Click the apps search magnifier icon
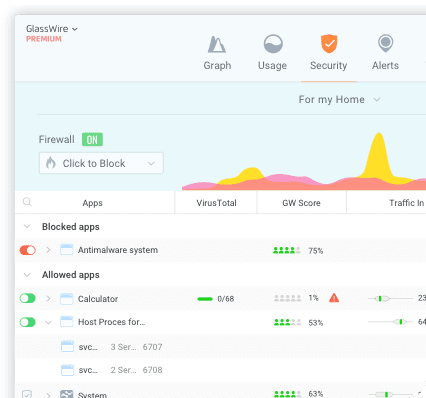426x398 pixels. click(27, 202)
